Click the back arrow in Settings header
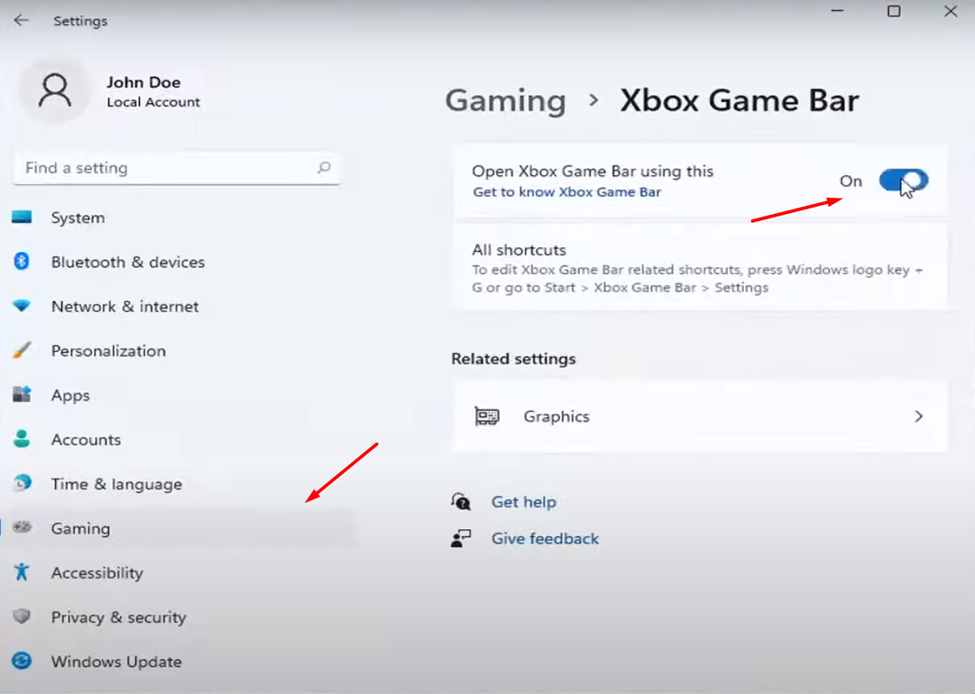This screenshot has width=975, height=694. pos(21,21)
